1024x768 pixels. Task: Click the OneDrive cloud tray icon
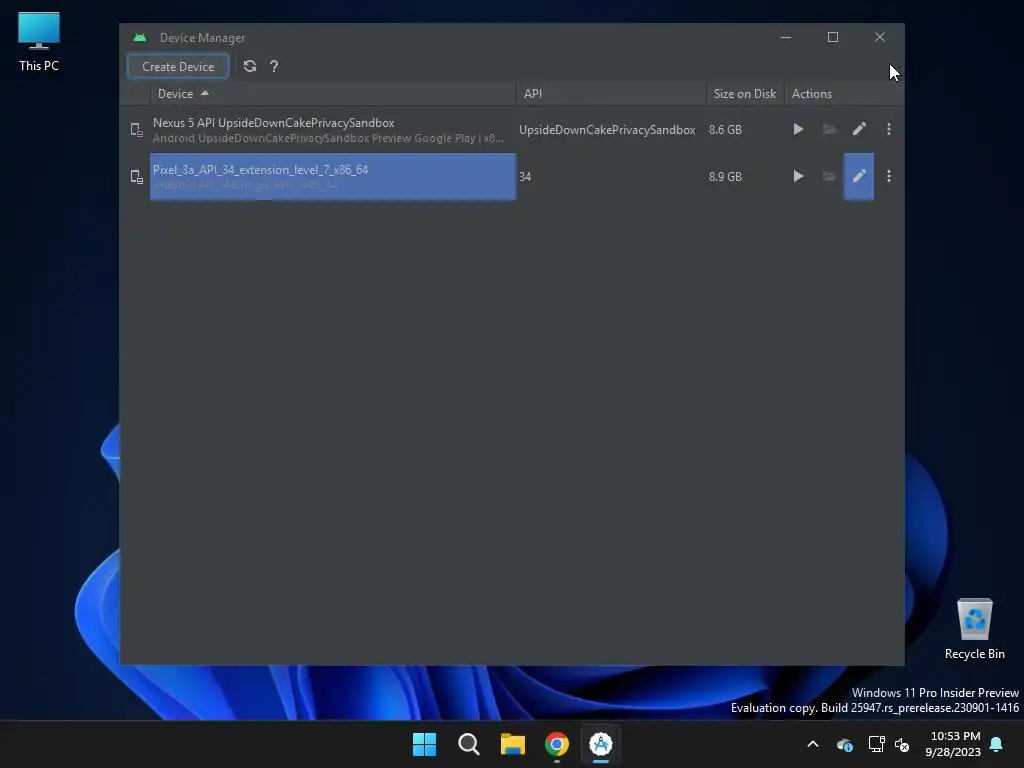pyautogui.click(x=845, y=744)
